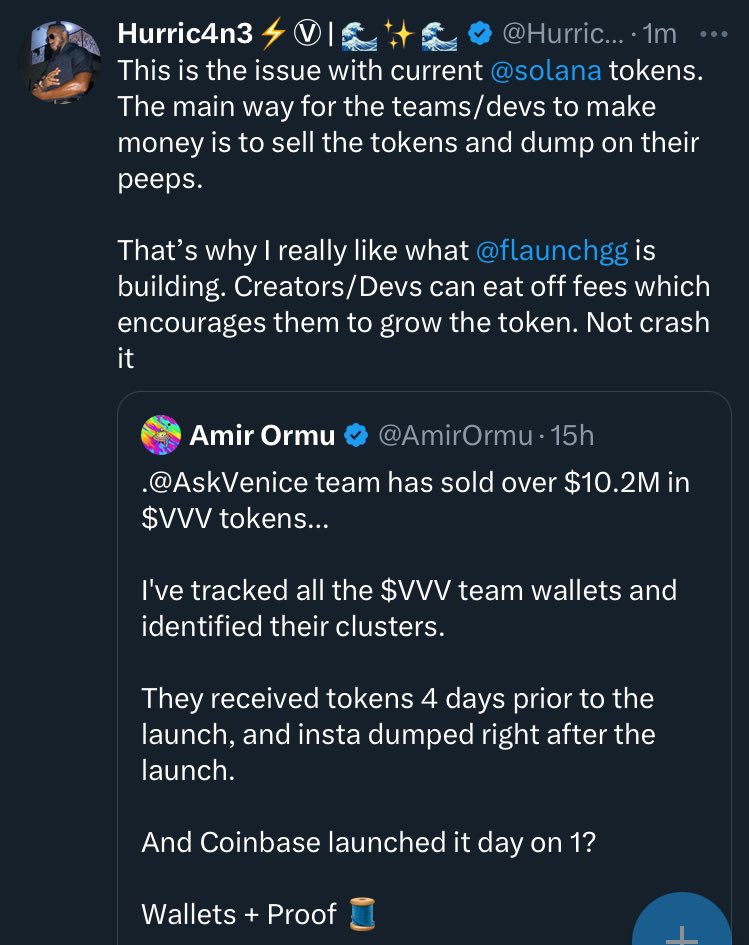This screenshot has height=945, width=749.
Task: Click Hurric4n3's blue verified badge
Action: (x=479, y=34)
